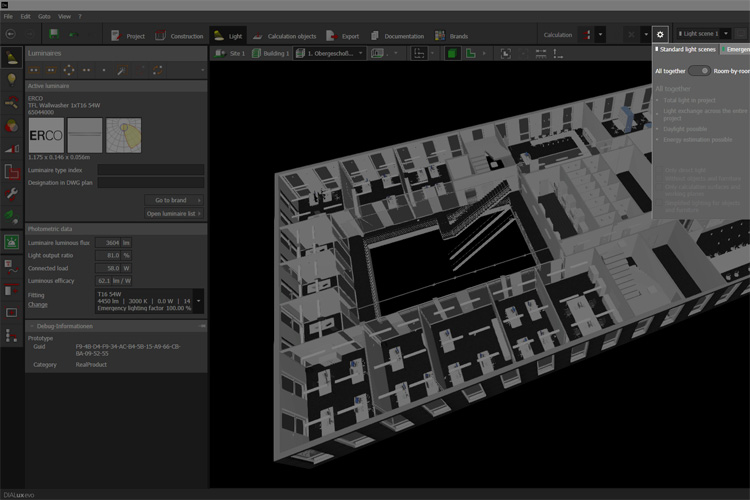The image size is (750, 500).
Task: Click the Change fitting link
Action: (37, 304)
